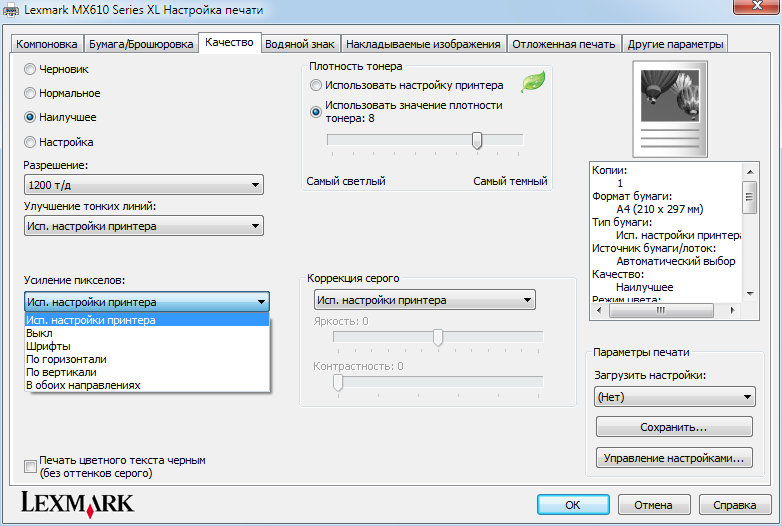Switch to the Отложенная печать tab

point(564,44)
